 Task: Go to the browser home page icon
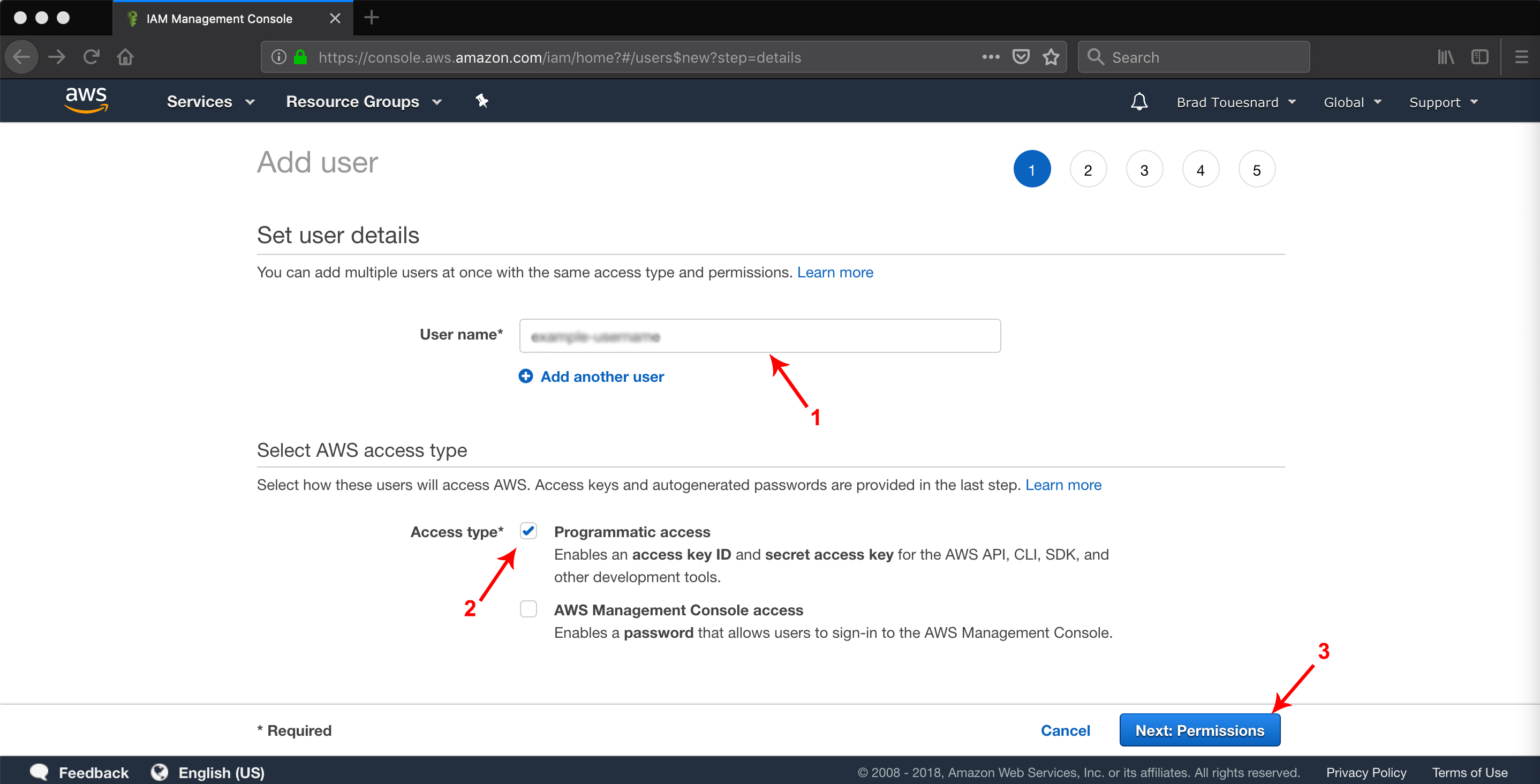125,57
